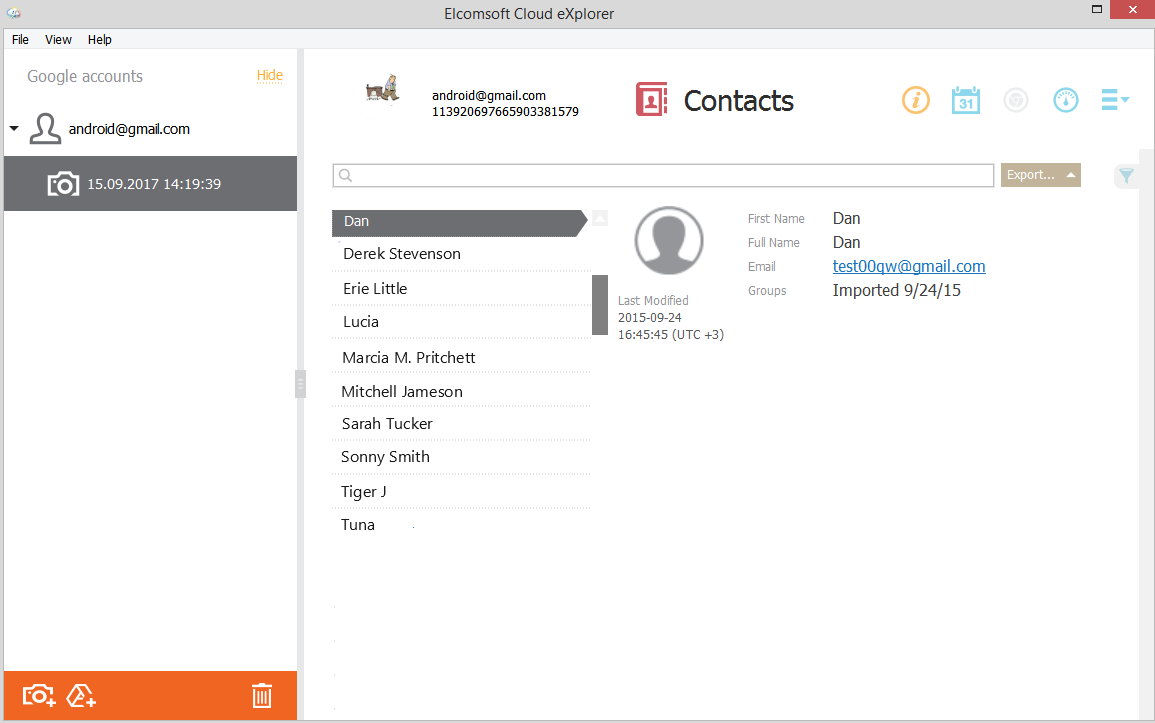This screenshot has width=1155, height=723.
Task: Click the contact list scrollbar thumb
Action: point(600,305)
